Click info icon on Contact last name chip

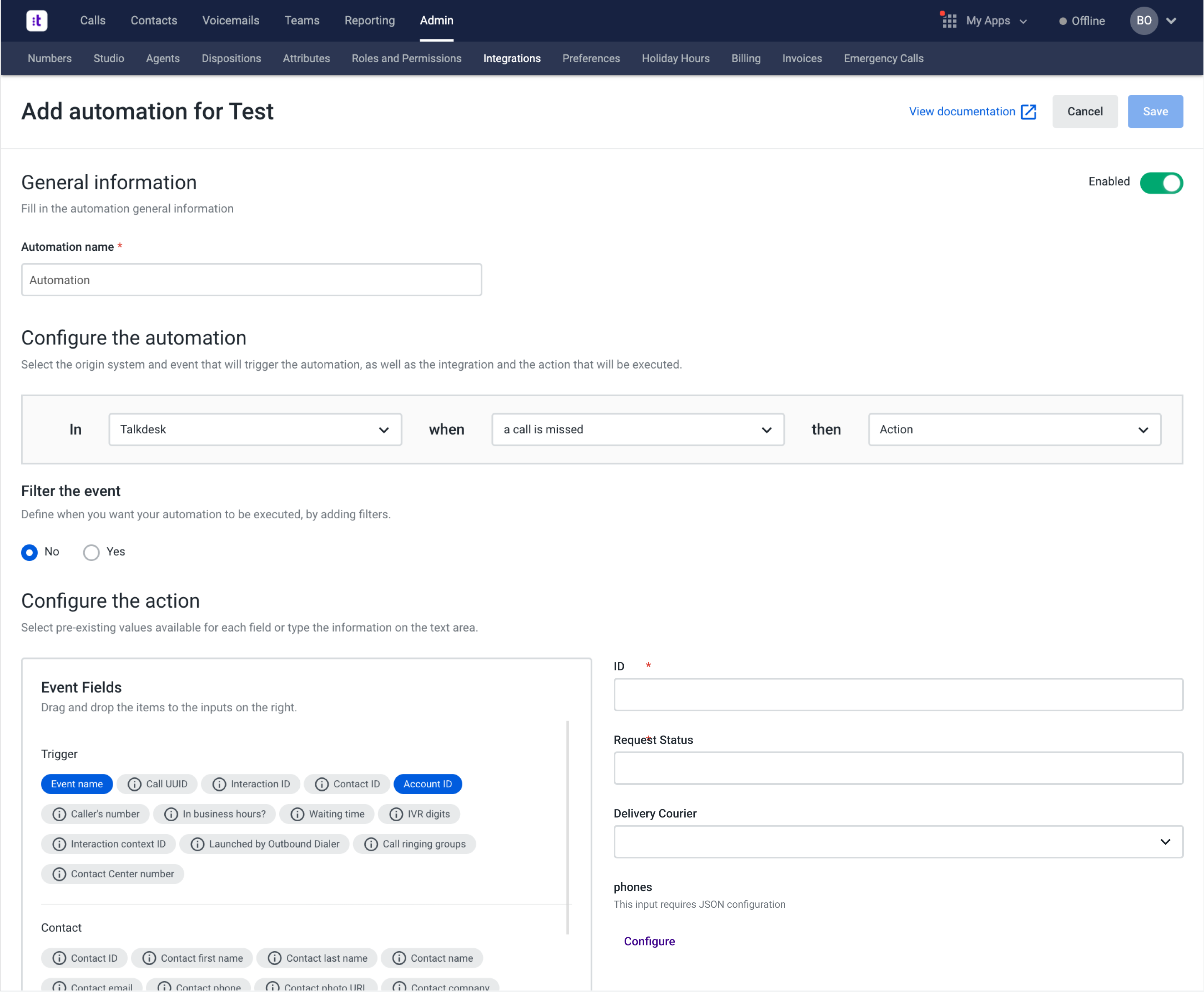point(275,957)
